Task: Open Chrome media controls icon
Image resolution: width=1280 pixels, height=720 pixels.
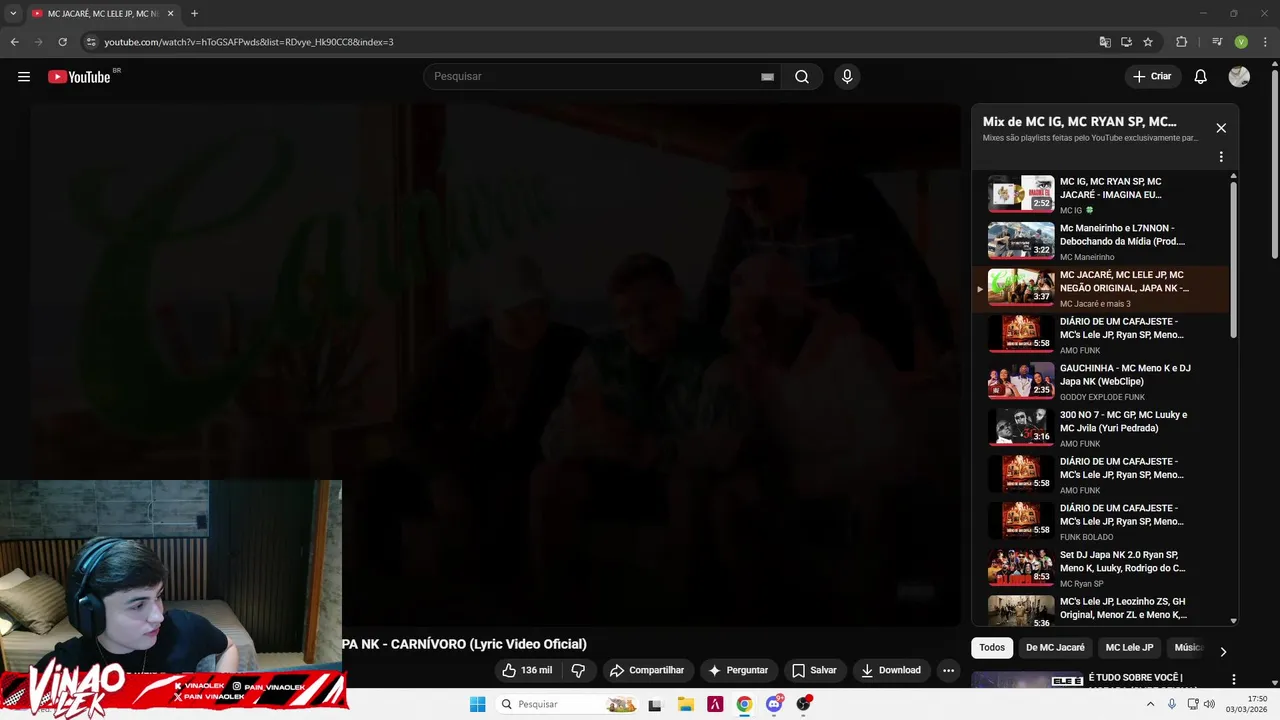Action: pyautogui.click(x=1217, y=42)
